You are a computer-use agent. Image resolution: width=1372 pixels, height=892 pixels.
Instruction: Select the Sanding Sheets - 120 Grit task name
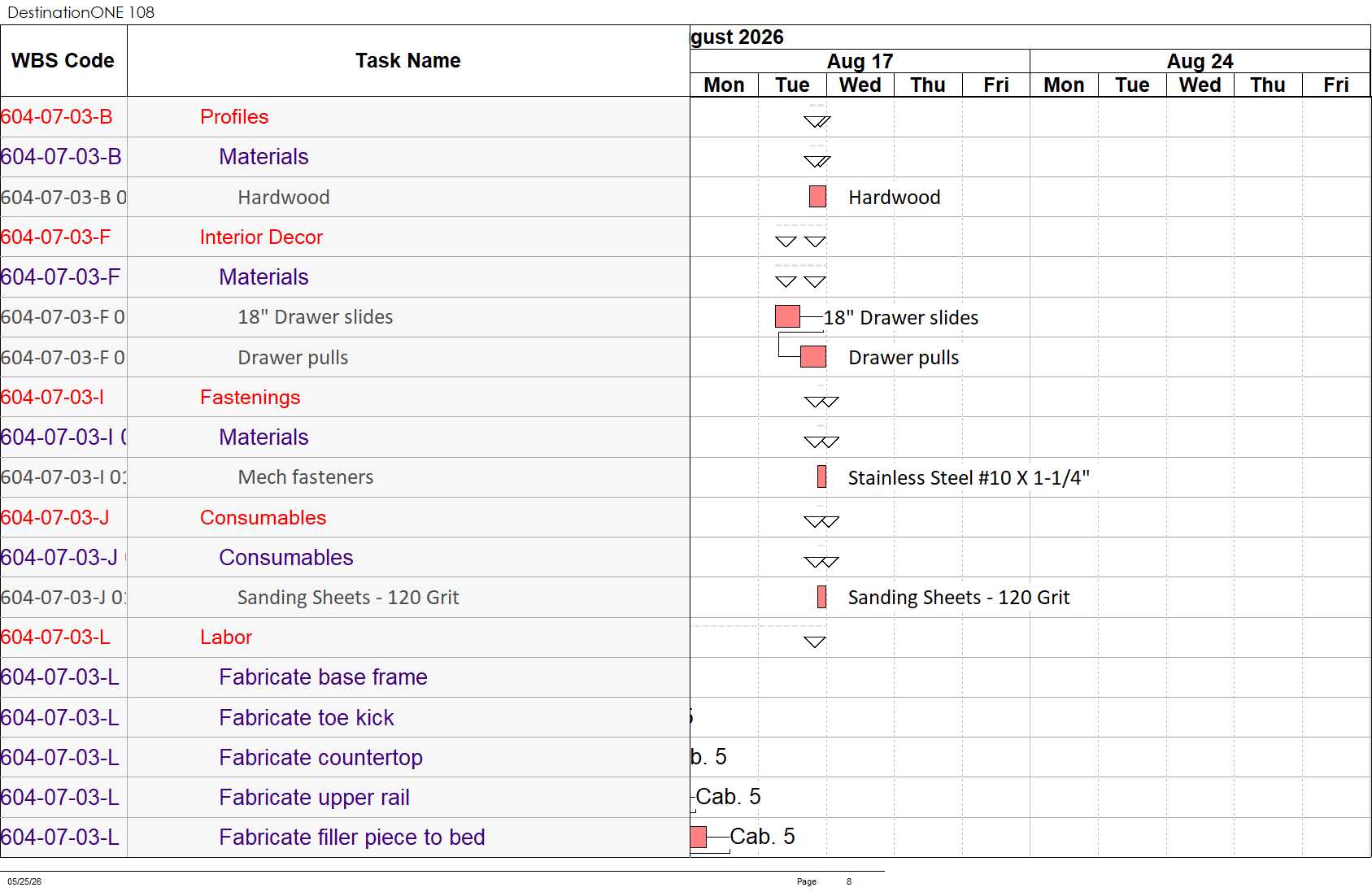pos(348,598)
